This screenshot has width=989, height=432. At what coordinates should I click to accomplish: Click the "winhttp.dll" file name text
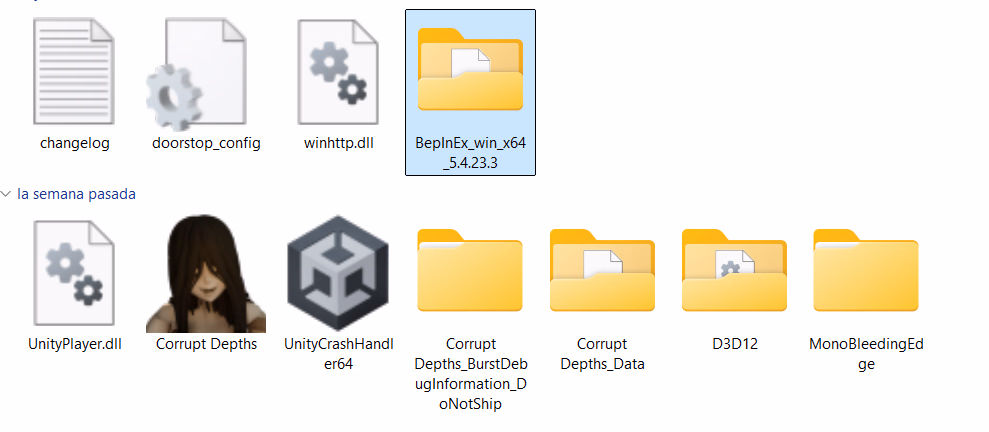338,143
